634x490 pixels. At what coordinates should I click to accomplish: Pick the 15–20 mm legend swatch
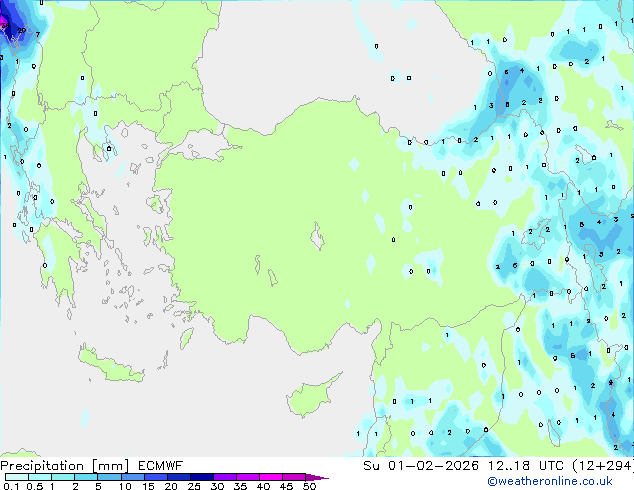(155, 477)
